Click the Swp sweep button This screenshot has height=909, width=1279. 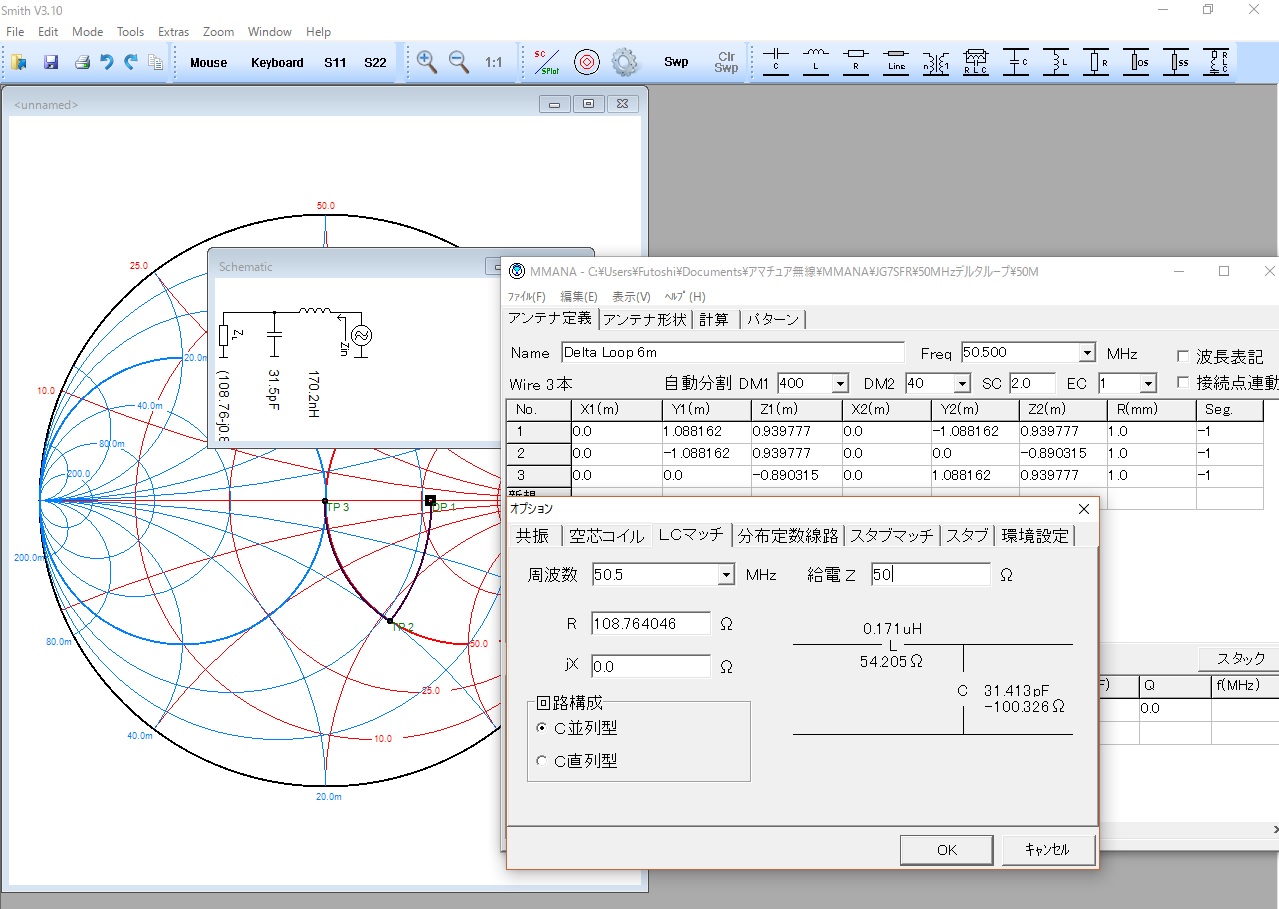click(x=676, y=62)
